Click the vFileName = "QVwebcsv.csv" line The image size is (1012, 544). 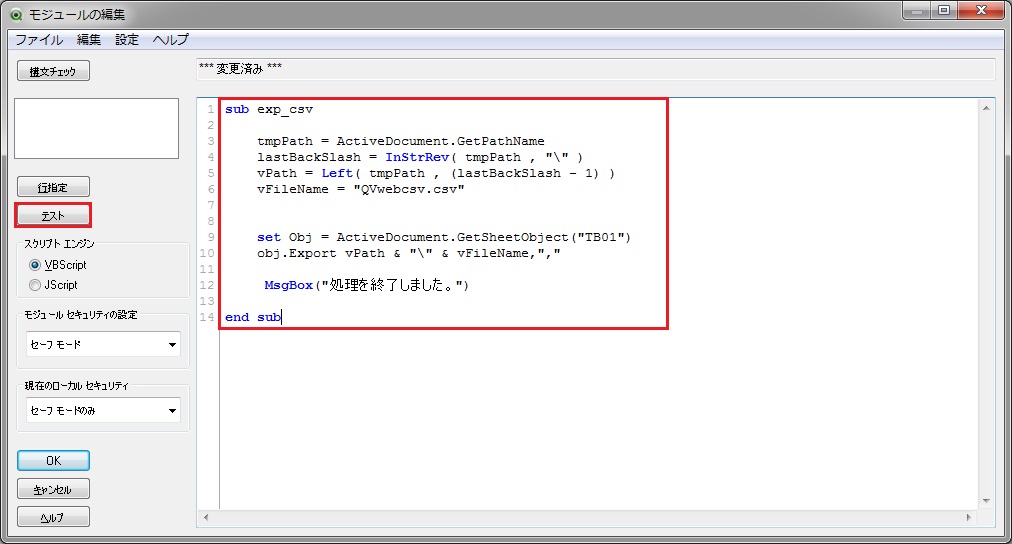[x=360, y=189]
